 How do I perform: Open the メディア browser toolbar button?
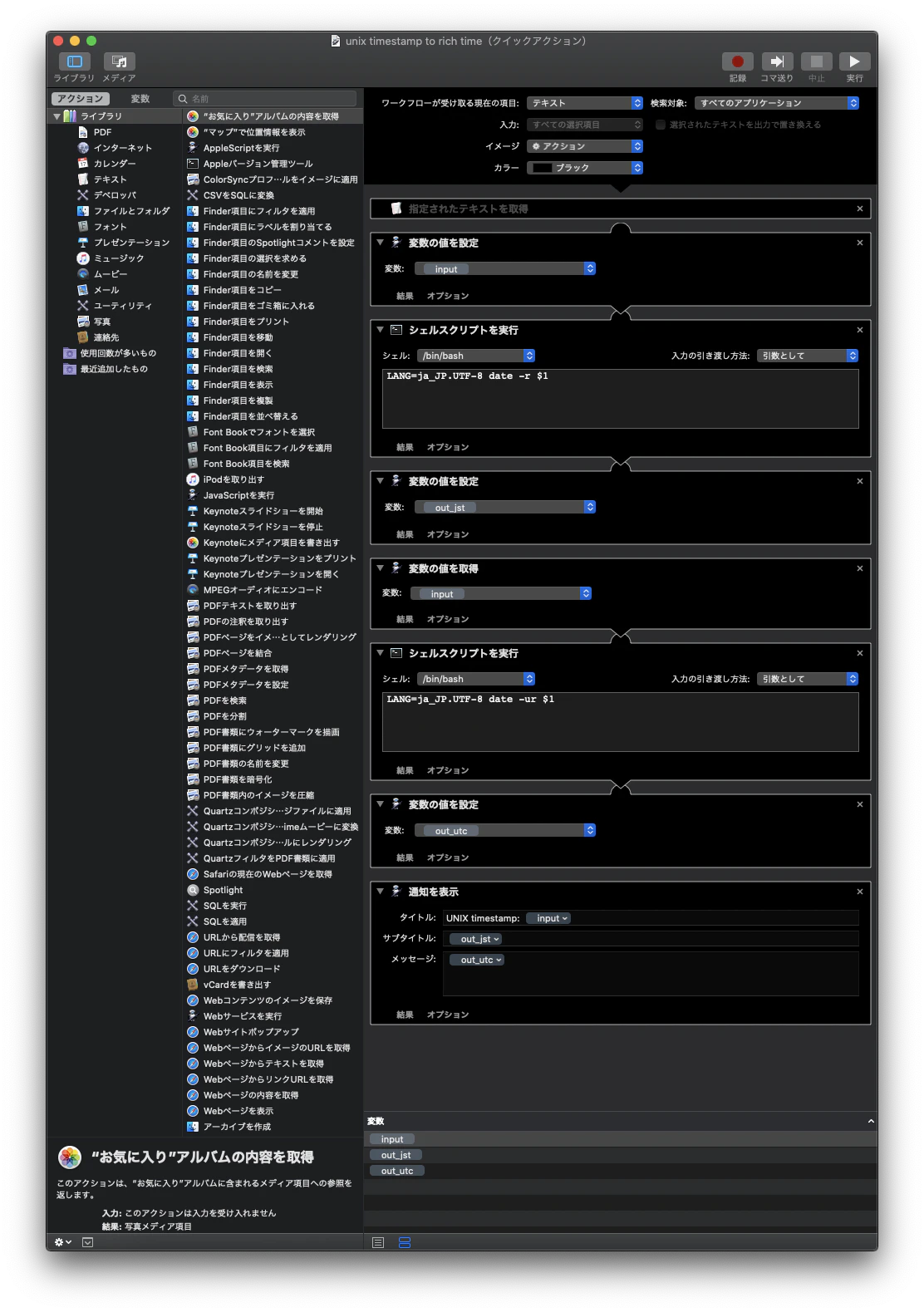point(119,61)
